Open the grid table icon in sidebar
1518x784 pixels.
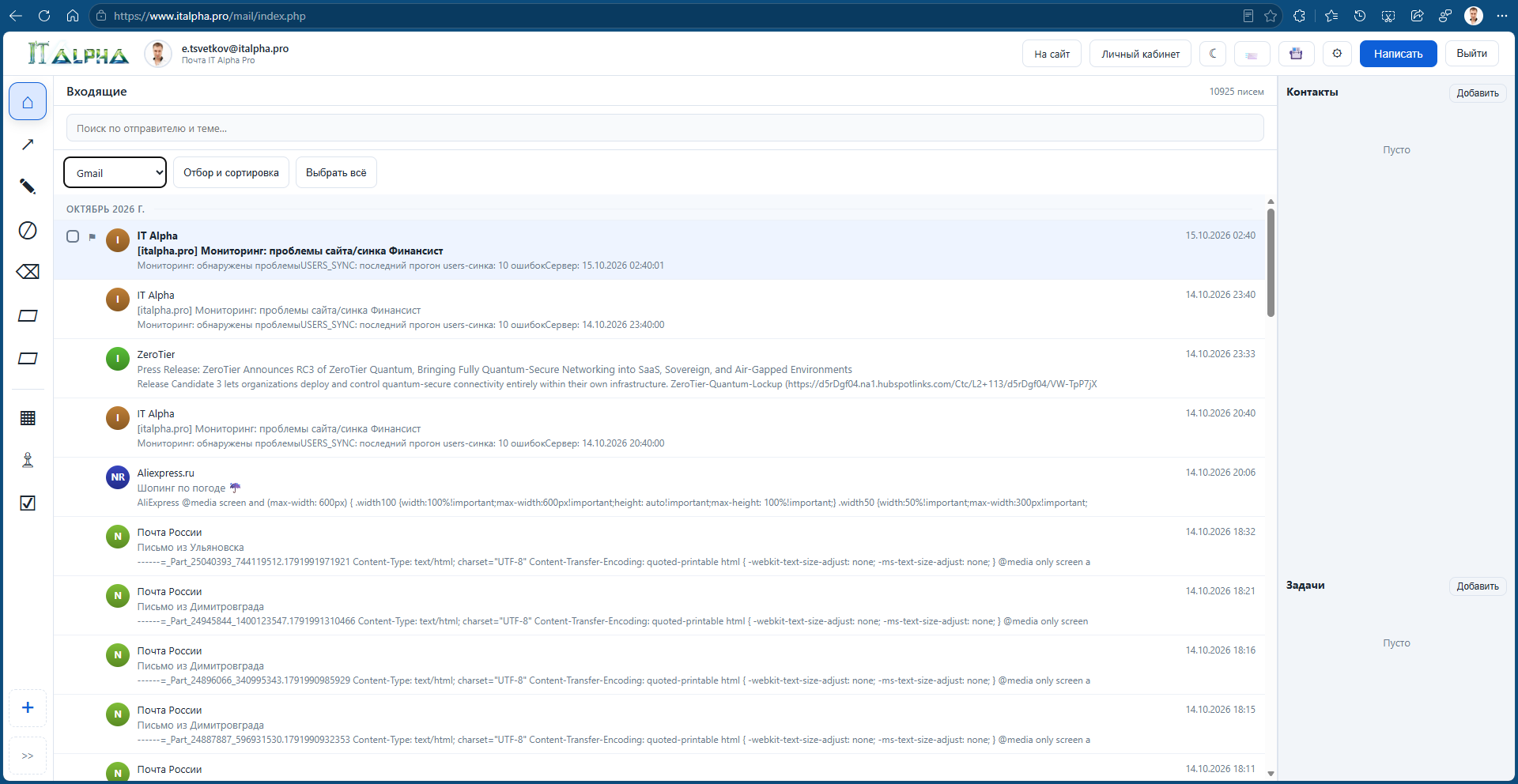point(28,418)
